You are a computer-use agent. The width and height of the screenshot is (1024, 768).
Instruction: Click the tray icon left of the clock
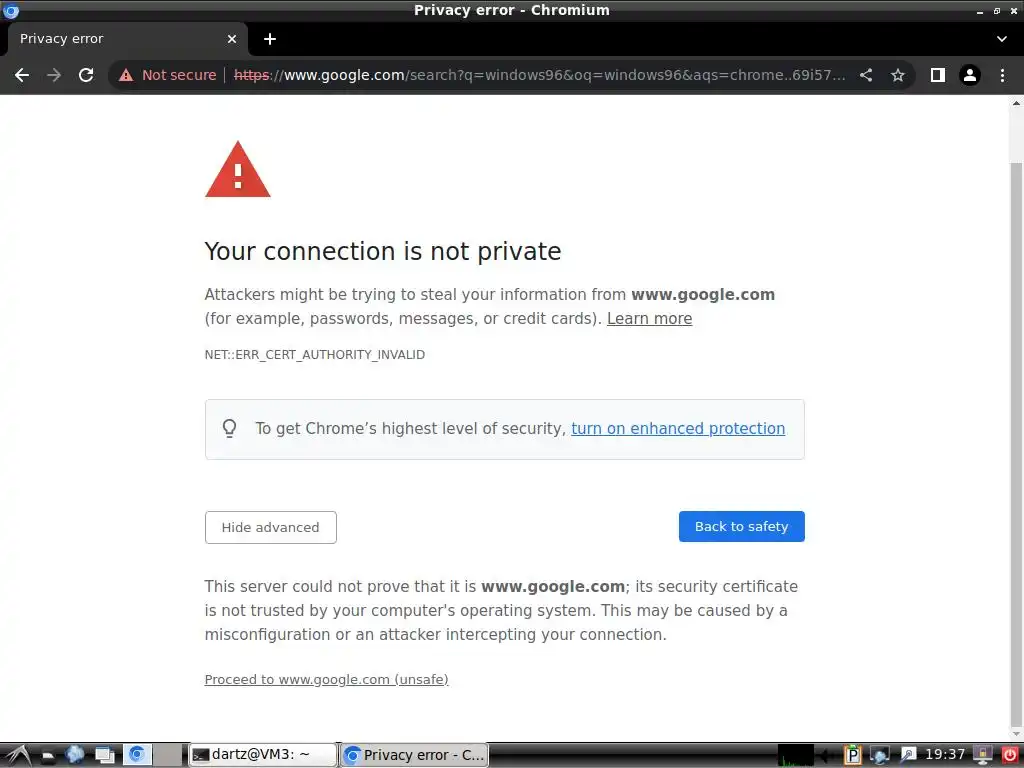click(x=908, y=755)
